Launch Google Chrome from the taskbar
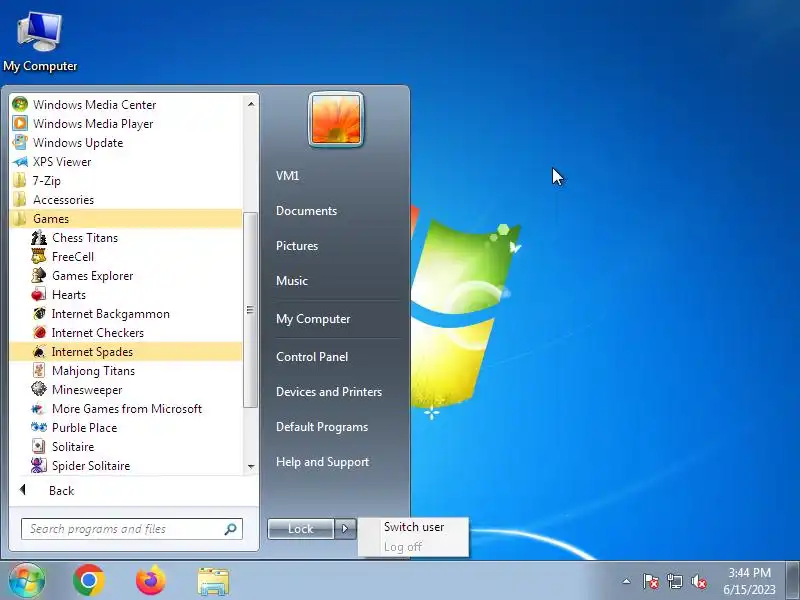Viewport: 800px width, 600px height. 89,581
